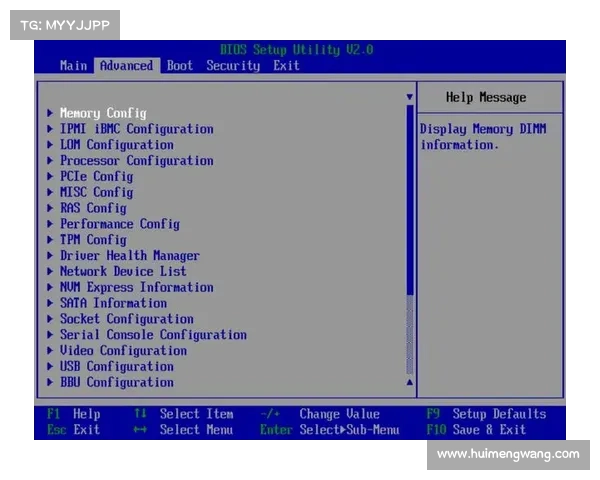Screen dimensions: 600x480
Task: Select the Exit tab
Action: (x=286, y=66)
